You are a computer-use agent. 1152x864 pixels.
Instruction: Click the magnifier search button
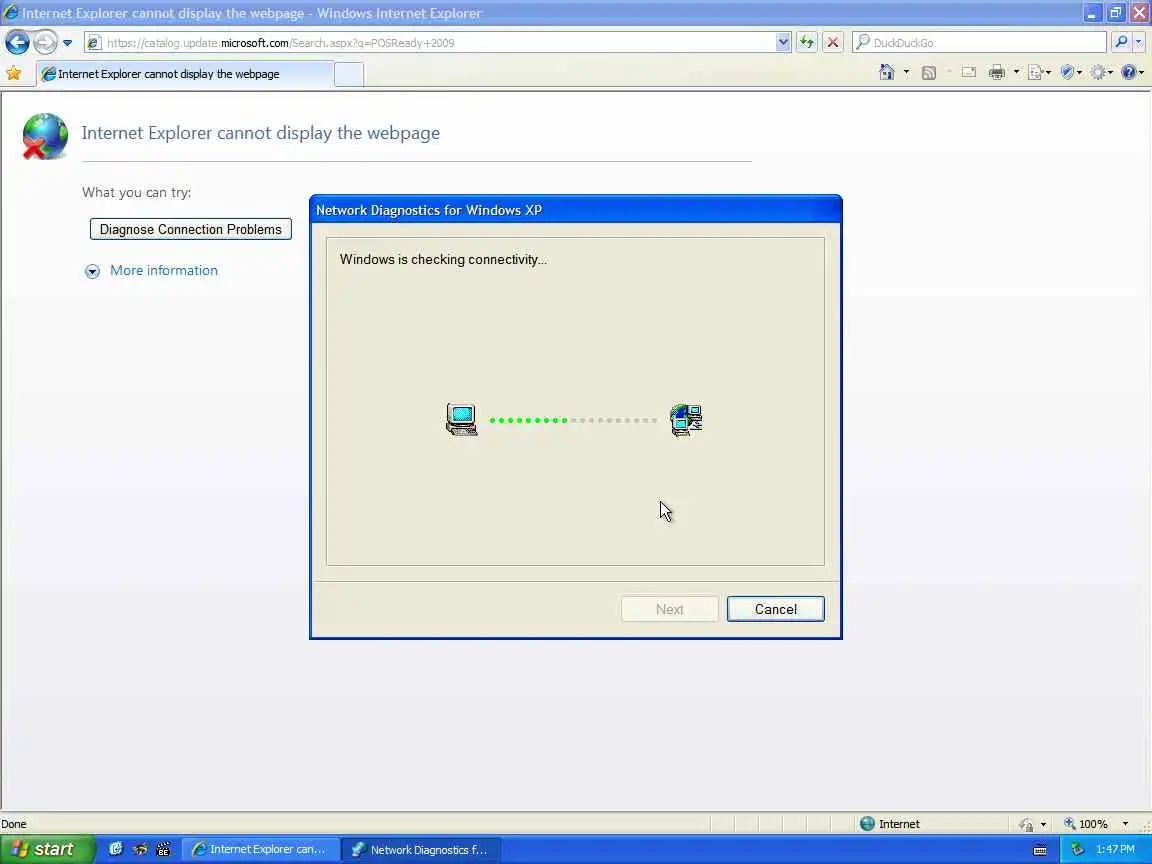tap(1120, 43)
